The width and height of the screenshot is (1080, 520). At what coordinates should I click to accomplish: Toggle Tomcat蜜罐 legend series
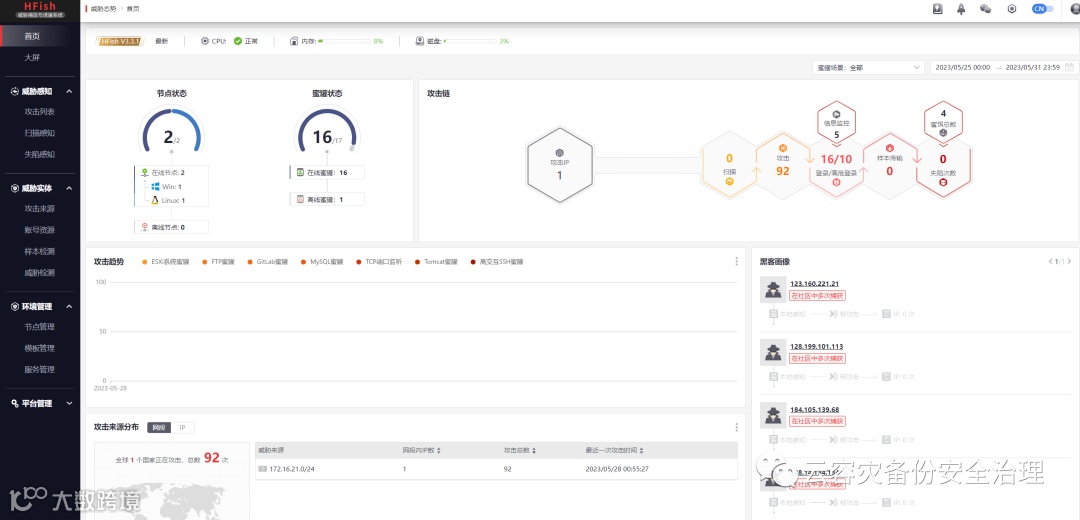coord(437,262)
